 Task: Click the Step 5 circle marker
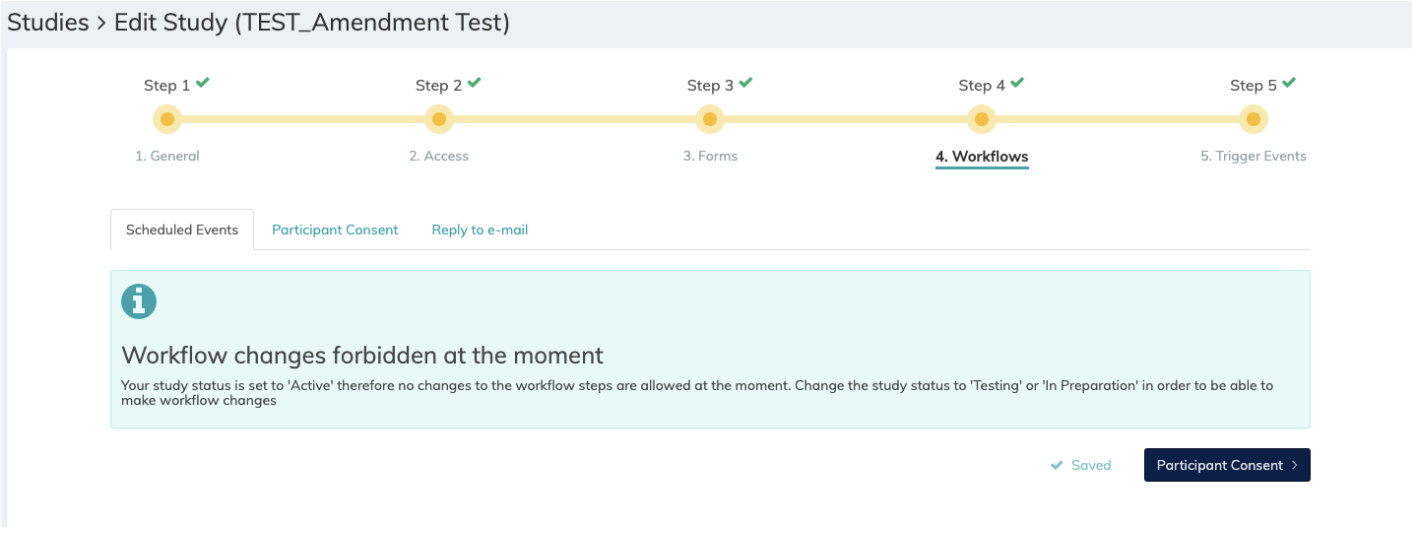(x=1253, y=120)
